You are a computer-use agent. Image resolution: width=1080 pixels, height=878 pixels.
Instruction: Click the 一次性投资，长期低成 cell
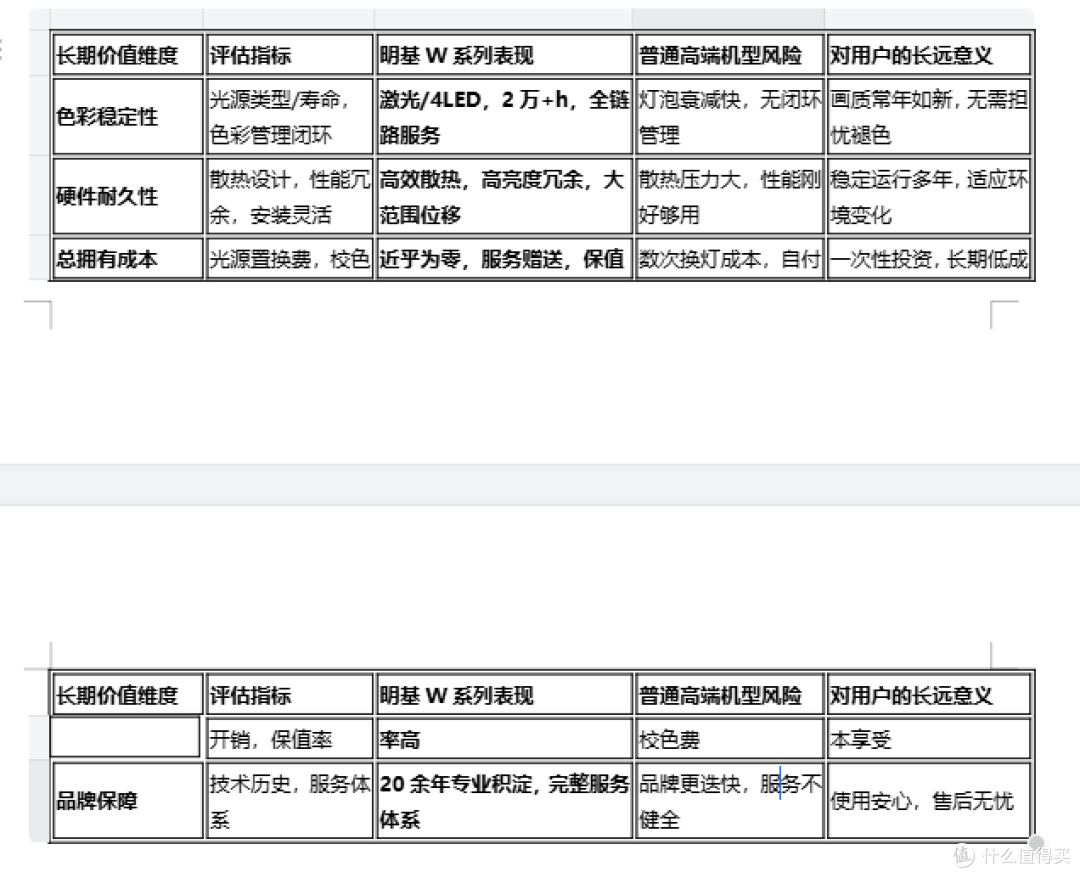[x=928, y=259]
